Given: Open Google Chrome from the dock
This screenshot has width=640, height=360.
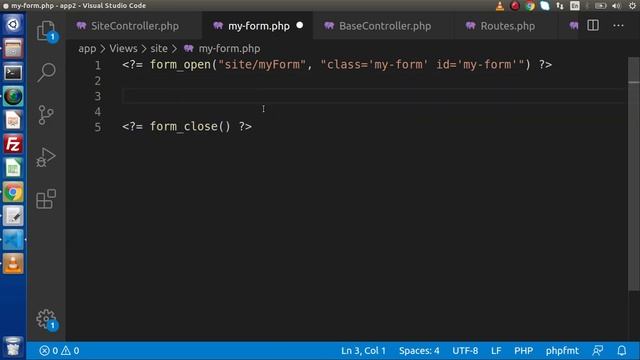Looking at the screenshot, I should [13, 192].
